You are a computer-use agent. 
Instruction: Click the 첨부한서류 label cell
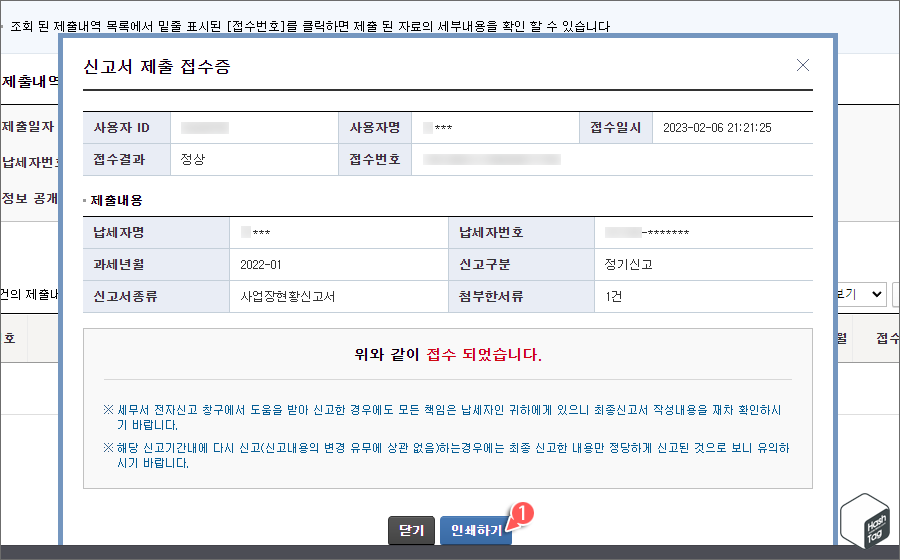(x=521, y=297)
